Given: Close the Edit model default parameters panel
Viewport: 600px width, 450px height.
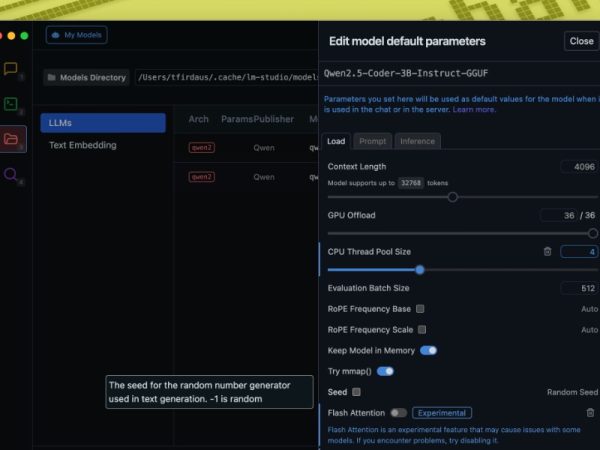Looking at the screenshot, I should click(x=581, y=41).
